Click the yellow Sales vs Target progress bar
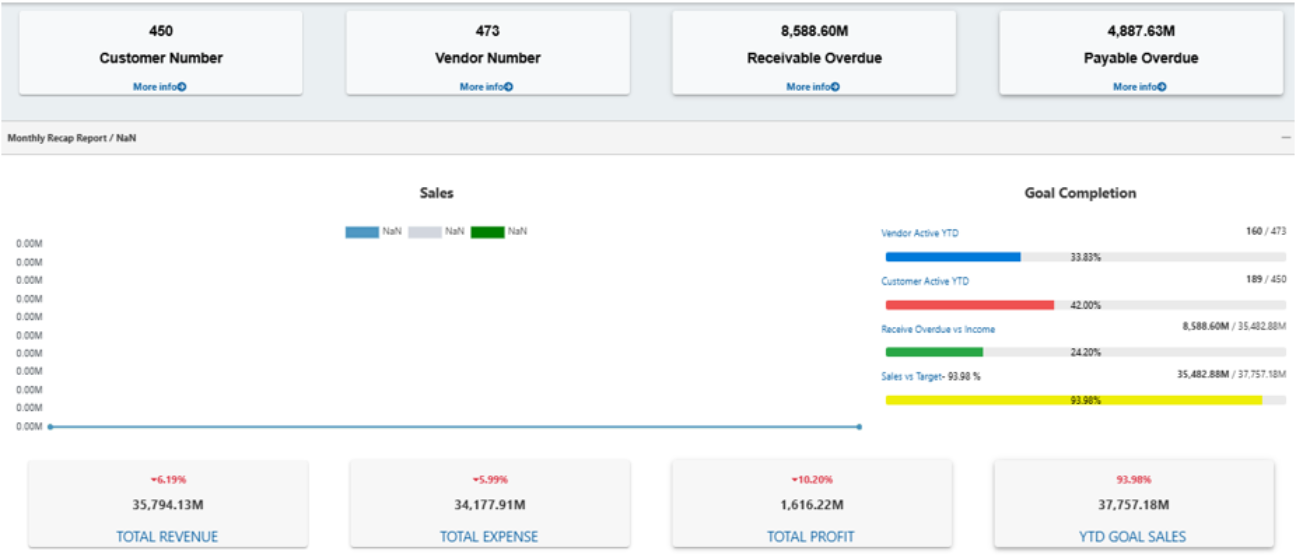1295x560 pixels. point(1073,400)
